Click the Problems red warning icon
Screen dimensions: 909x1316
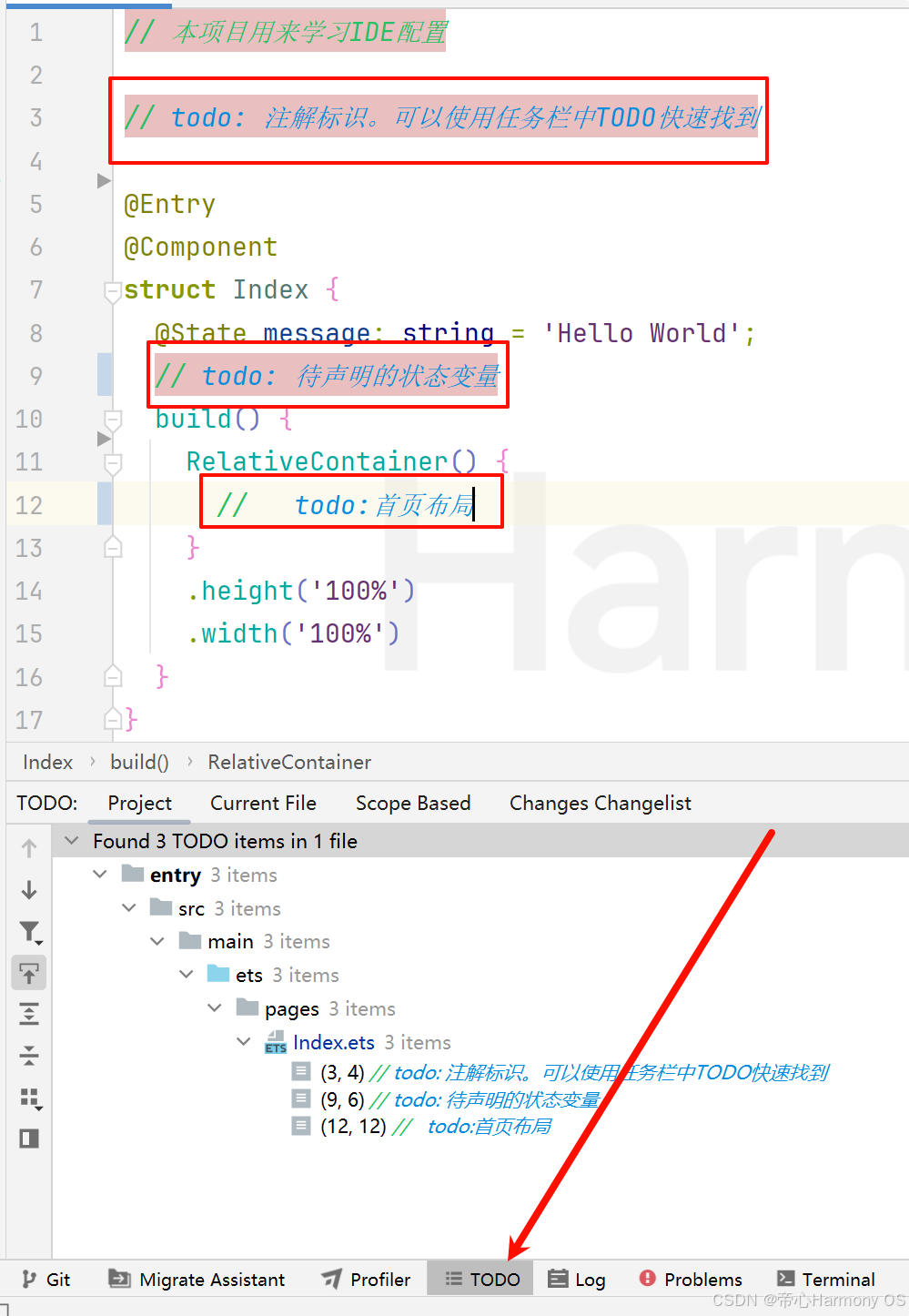click(647, 1278)
